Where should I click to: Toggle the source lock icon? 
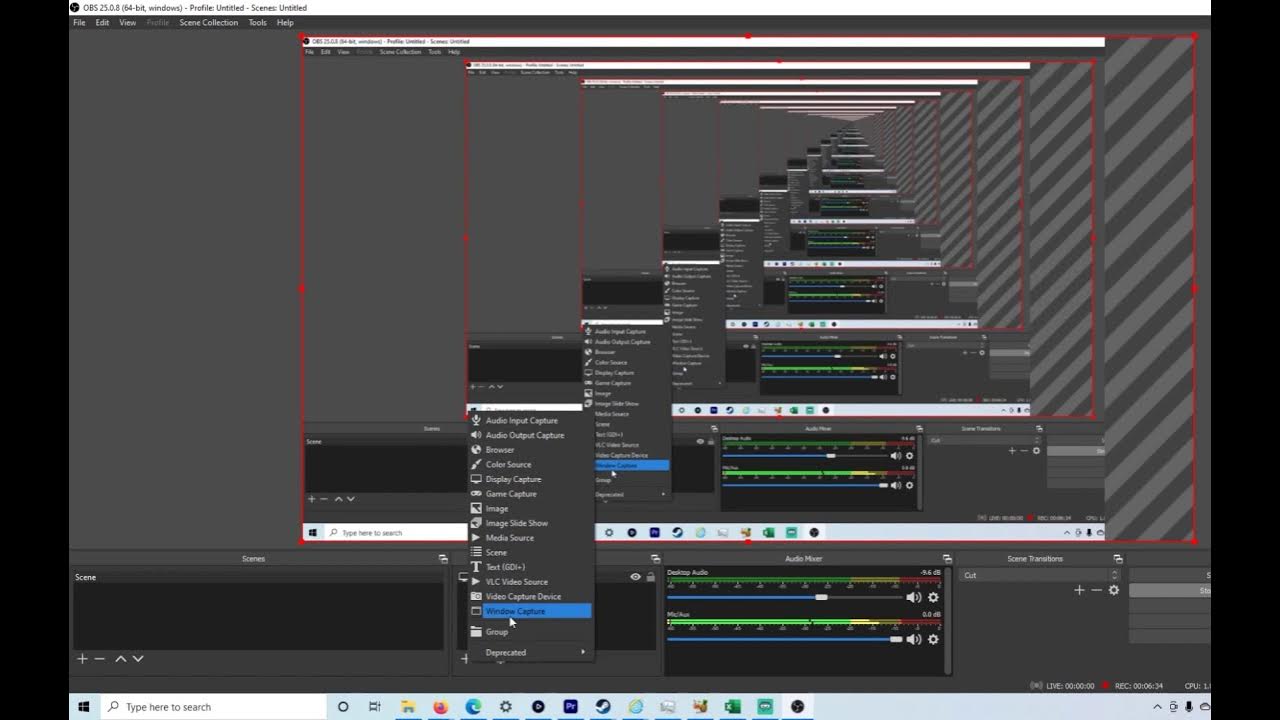point(650,577)
